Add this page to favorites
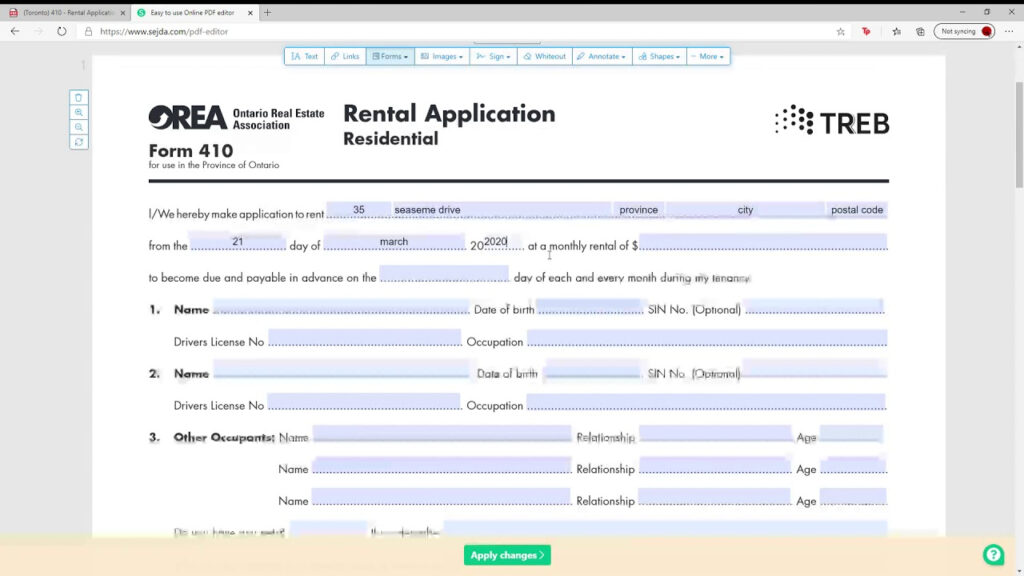Image resolution: width=1024 pixels, height=576 pixels. point(840,31)
